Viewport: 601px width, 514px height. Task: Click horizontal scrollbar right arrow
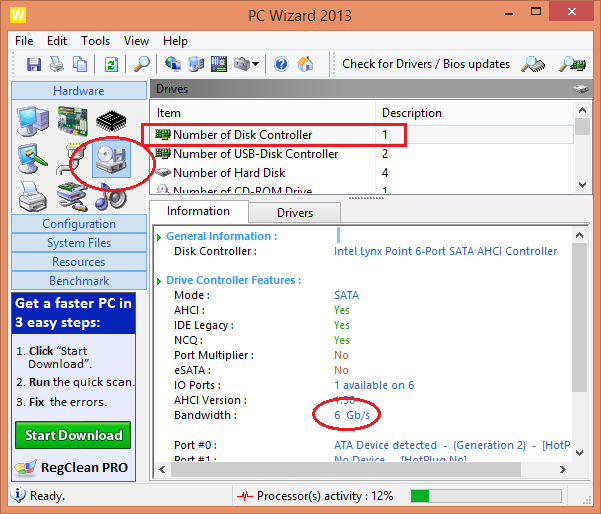pyautogui.click(x=562, y=470)
